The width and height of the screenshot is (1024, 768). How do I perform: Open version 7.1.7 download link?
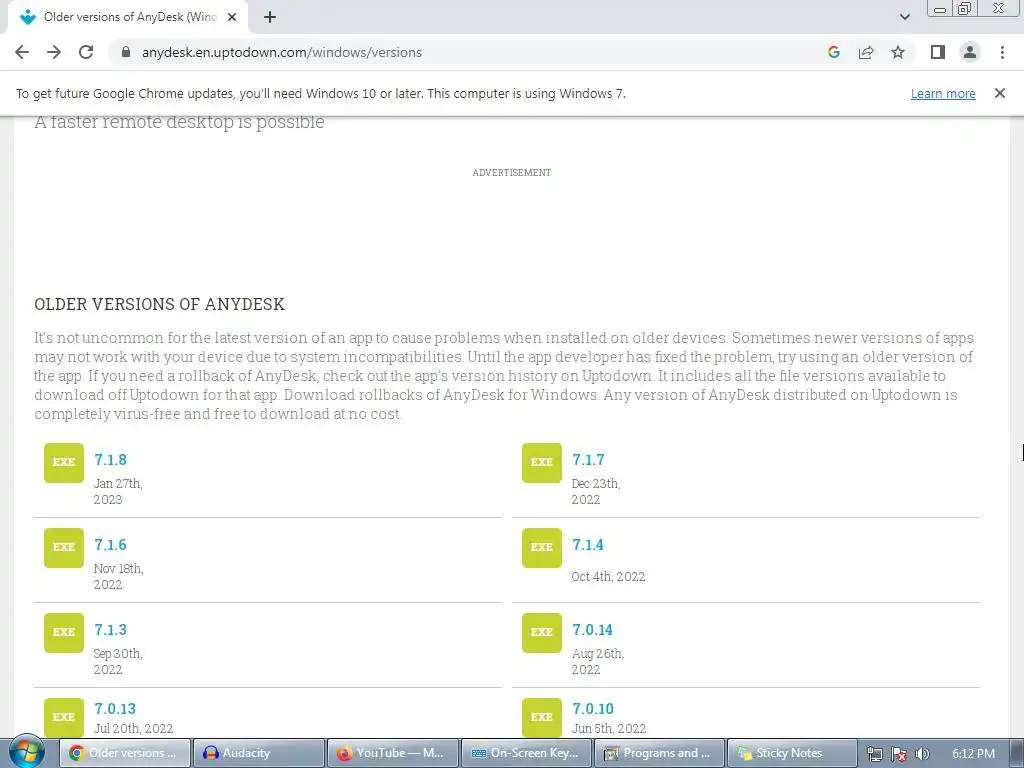click(x=588, y=460)
